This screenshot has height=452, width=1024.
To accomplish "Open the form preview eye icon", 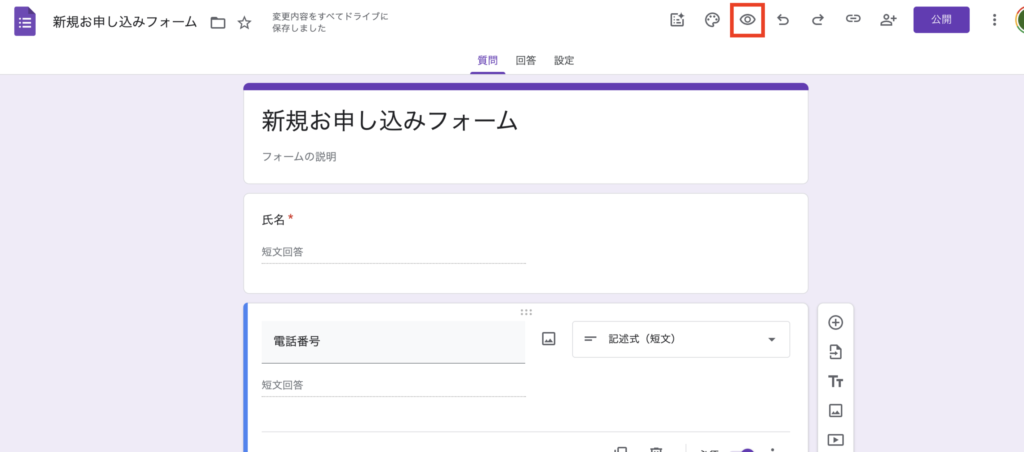I will point(747,20).
